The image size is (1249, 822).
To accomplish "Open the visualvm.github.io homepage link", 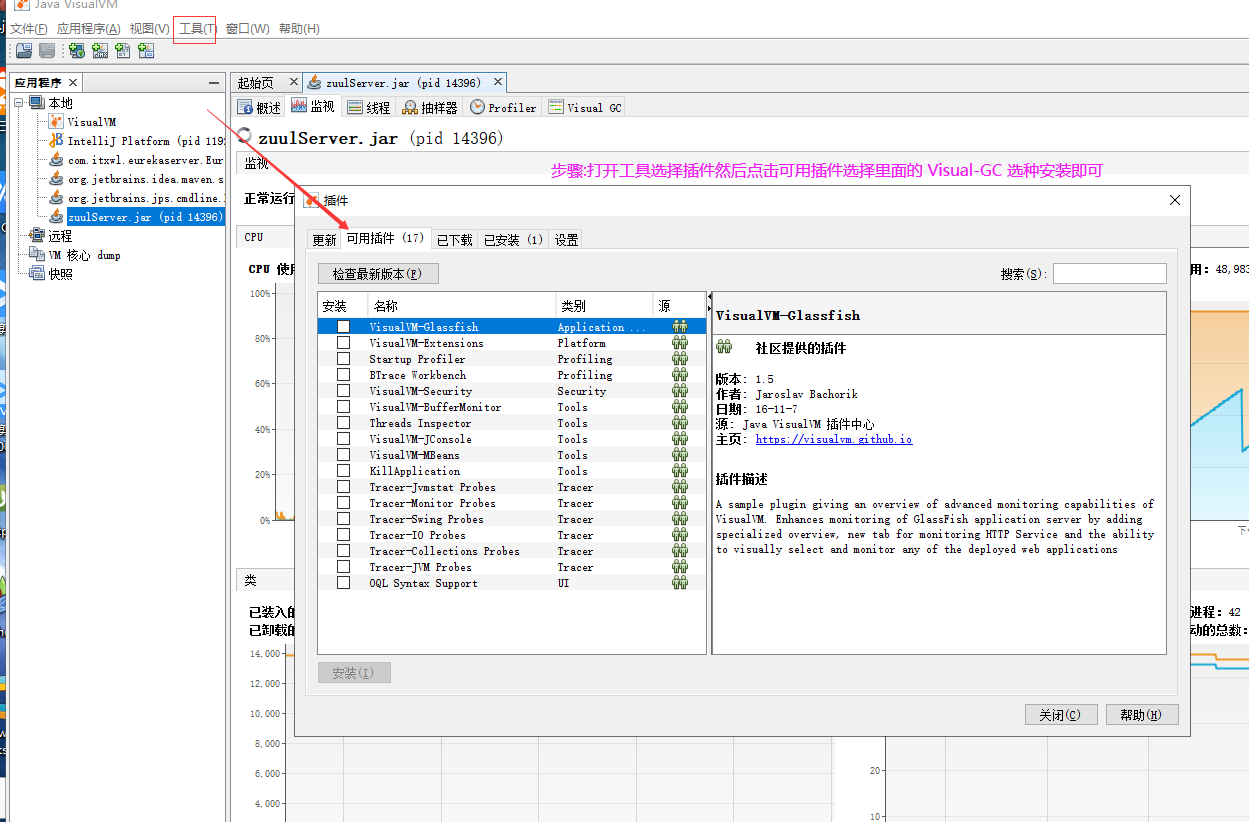I will (x=834, y=439).
